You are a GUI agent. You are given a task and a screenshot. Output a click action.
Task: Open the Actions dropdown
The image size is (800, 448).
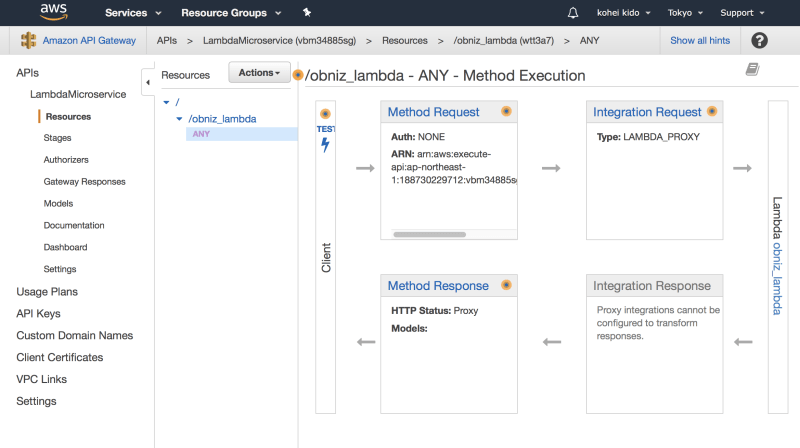coord(259,73)
